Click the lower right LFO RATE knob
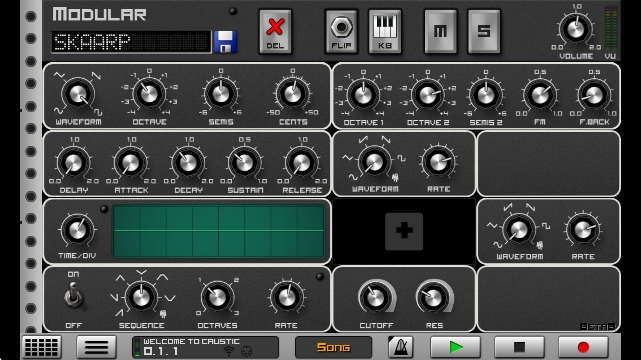The width and height of the screenshot is (641, 360). 583,229
